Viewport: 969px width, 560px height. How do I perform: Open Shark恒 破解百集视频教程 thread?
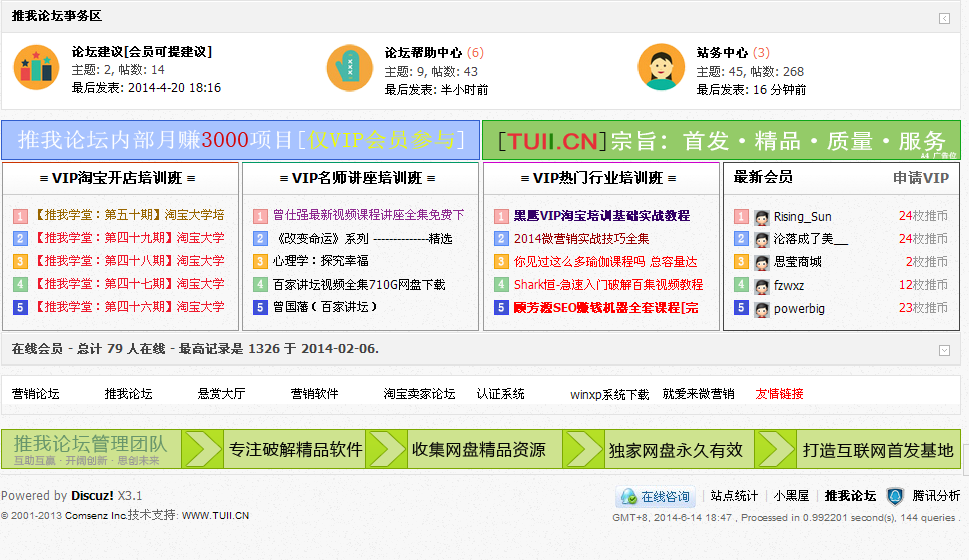[x=609, y=284]
